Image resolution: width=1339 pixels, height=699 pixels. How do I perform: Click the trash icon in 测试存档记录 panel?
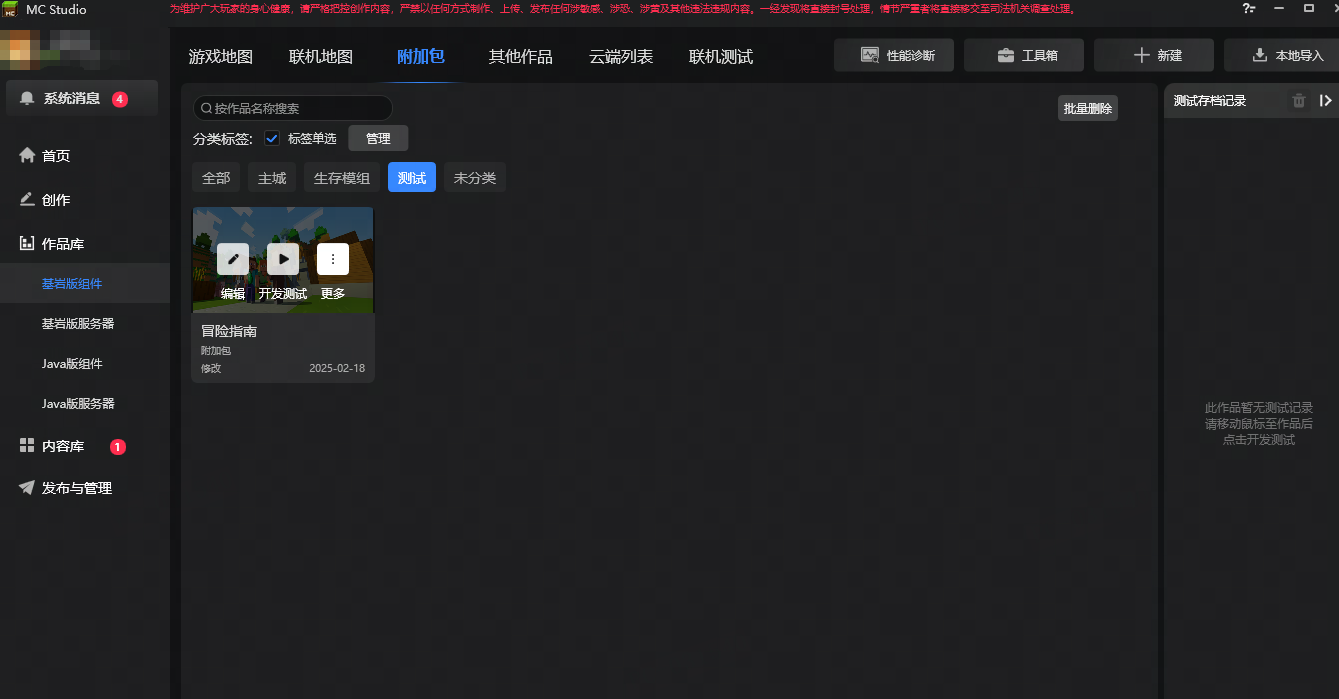coord(1298,100)
